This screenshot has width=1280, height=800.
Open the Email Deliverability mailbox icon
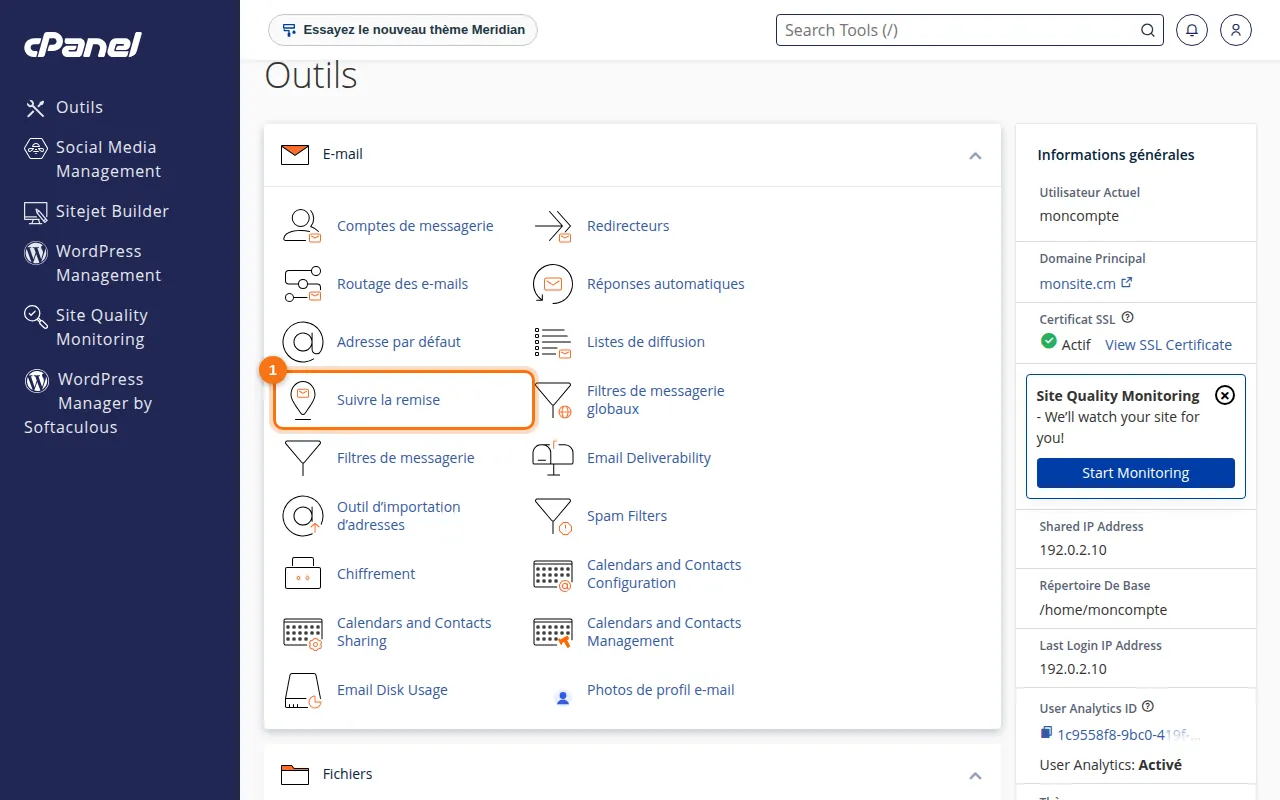tap(552, 458)
